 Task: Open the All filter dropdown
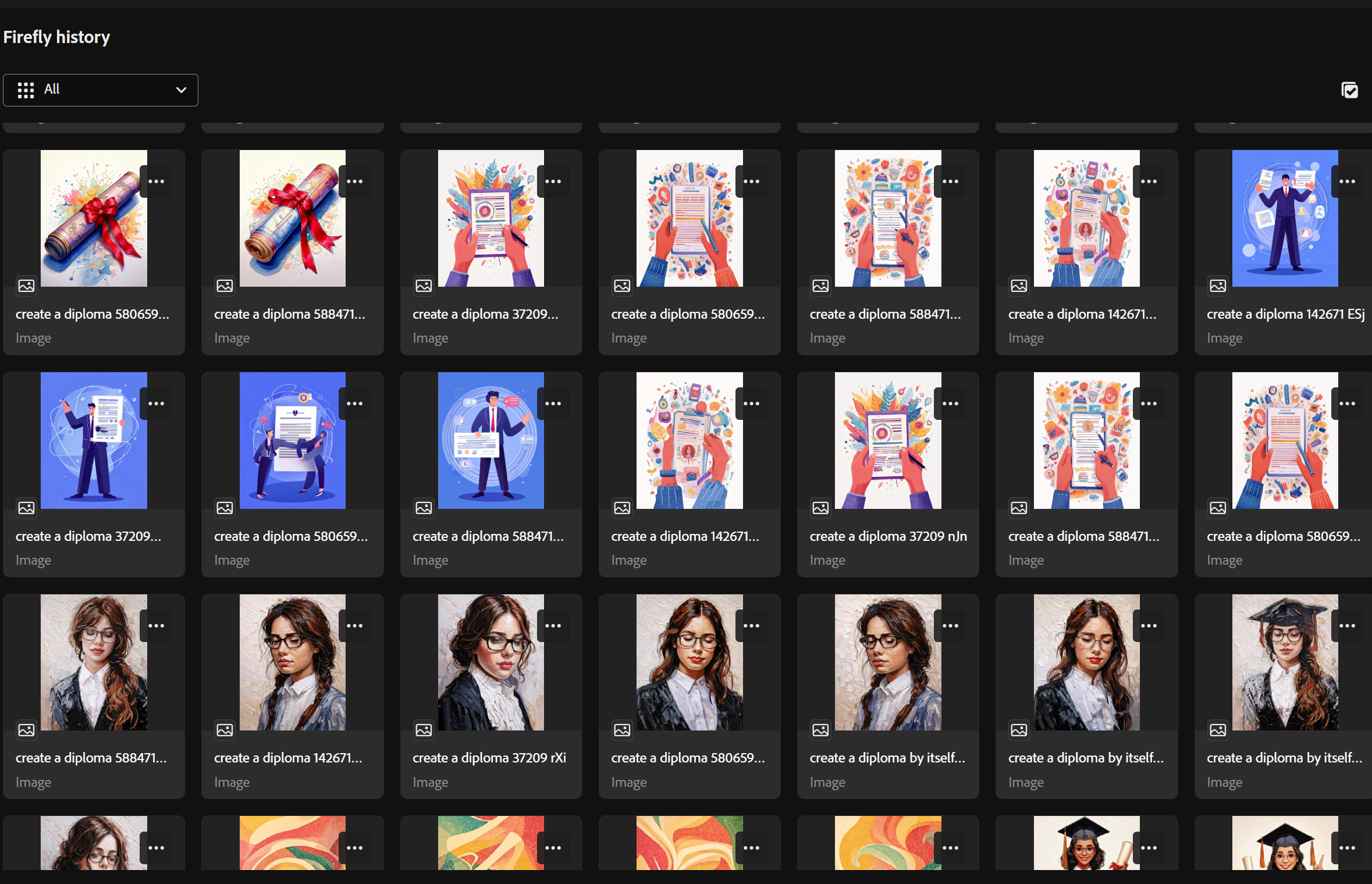pos(100,90)
